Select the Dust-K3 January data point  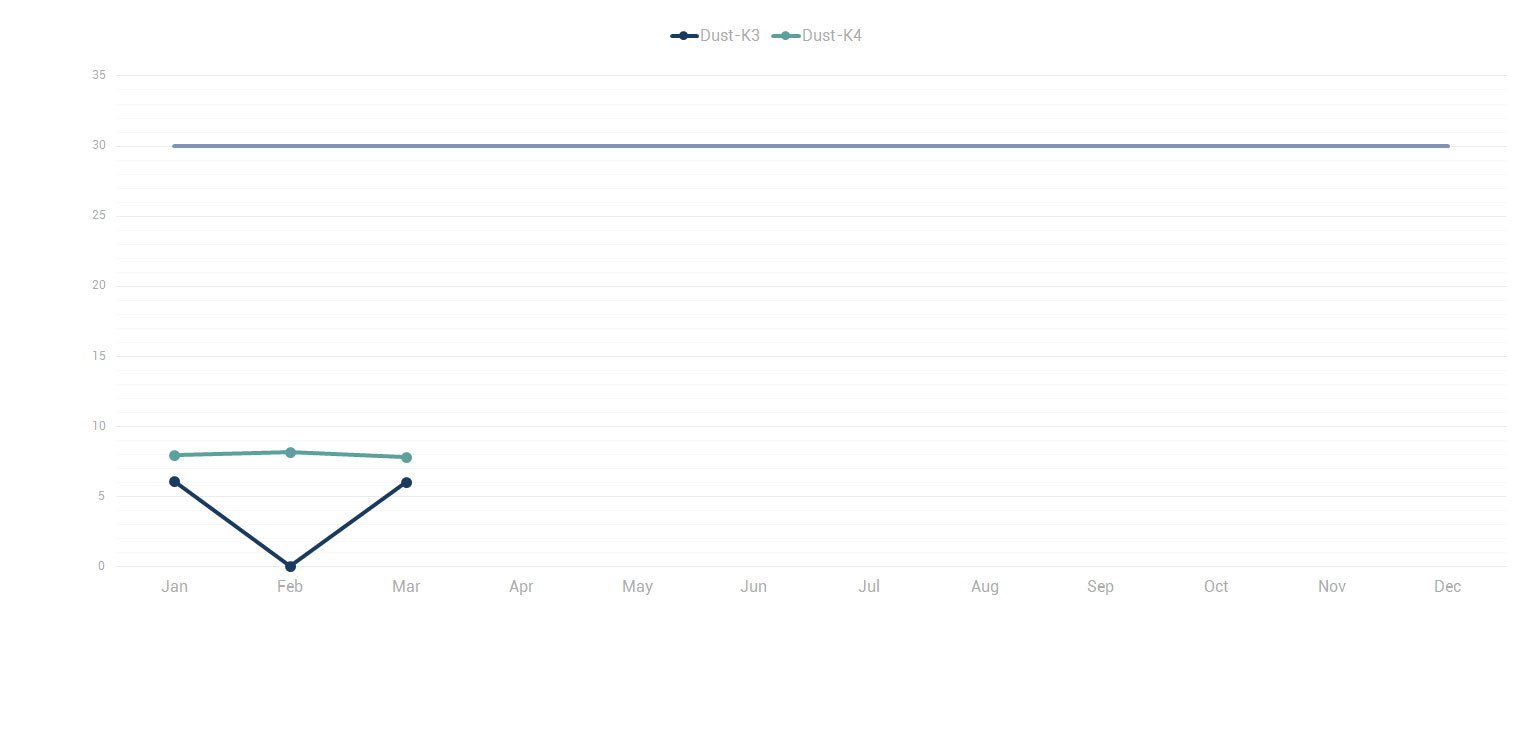click(x=174, y=482)
